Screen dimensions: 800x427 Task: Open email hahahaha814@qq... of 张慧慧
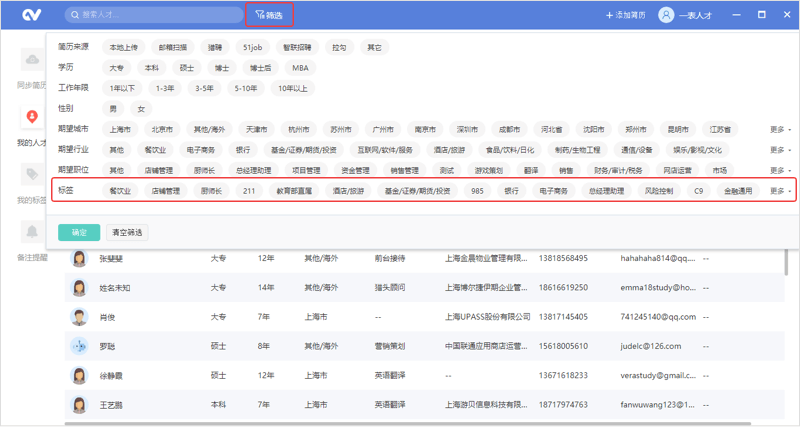click(x=658, y=258)
